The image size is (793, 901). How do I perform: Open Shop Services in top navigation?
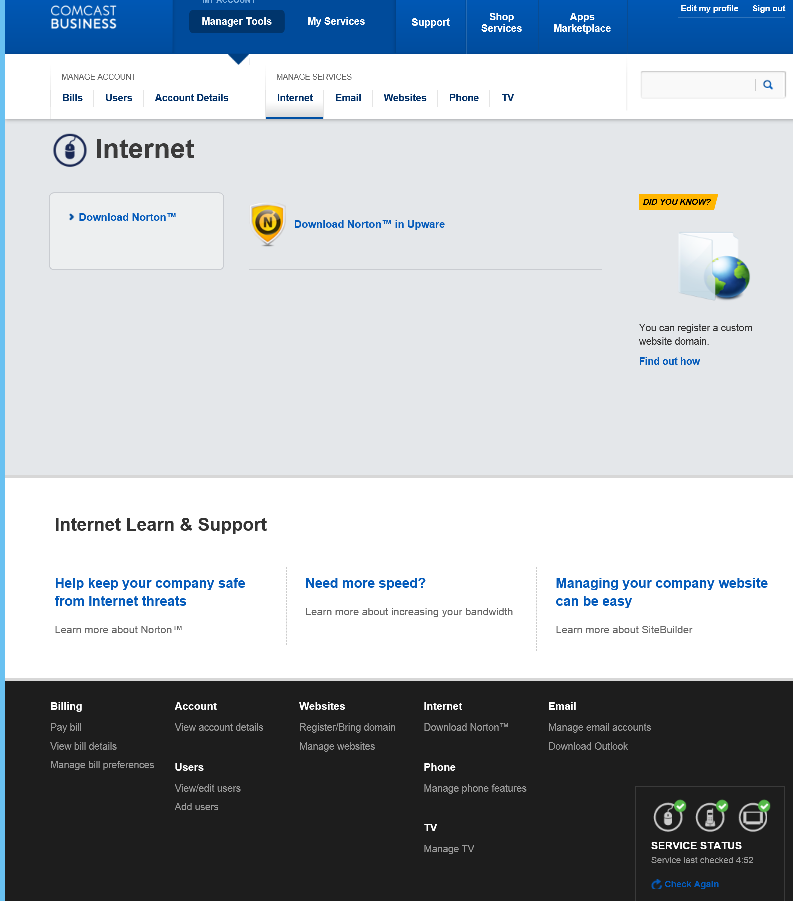(x=501, y=22)
